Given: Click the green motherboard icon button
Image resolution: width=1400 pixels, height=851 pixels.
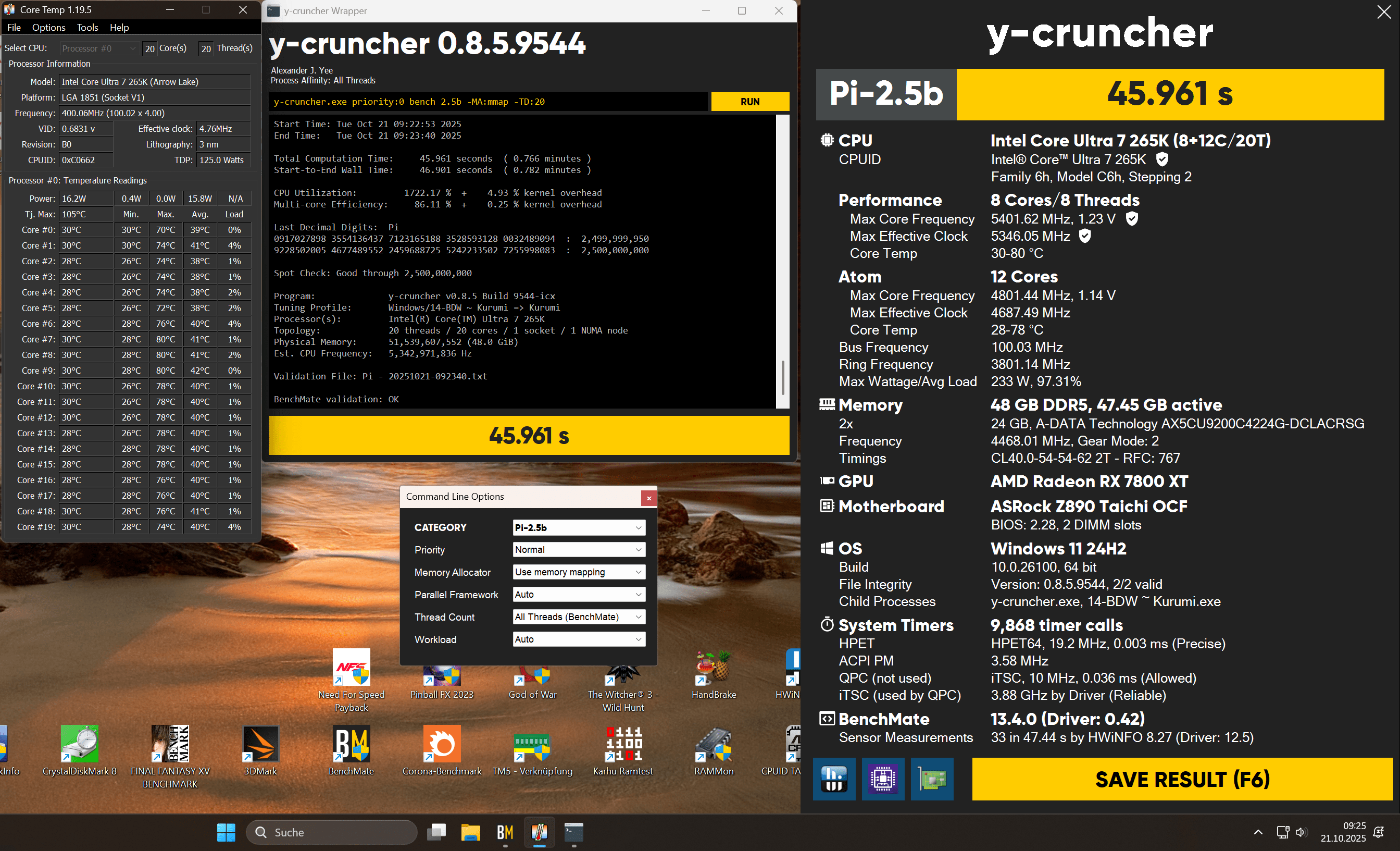Looking at the screenshot, I should (932, 778).
